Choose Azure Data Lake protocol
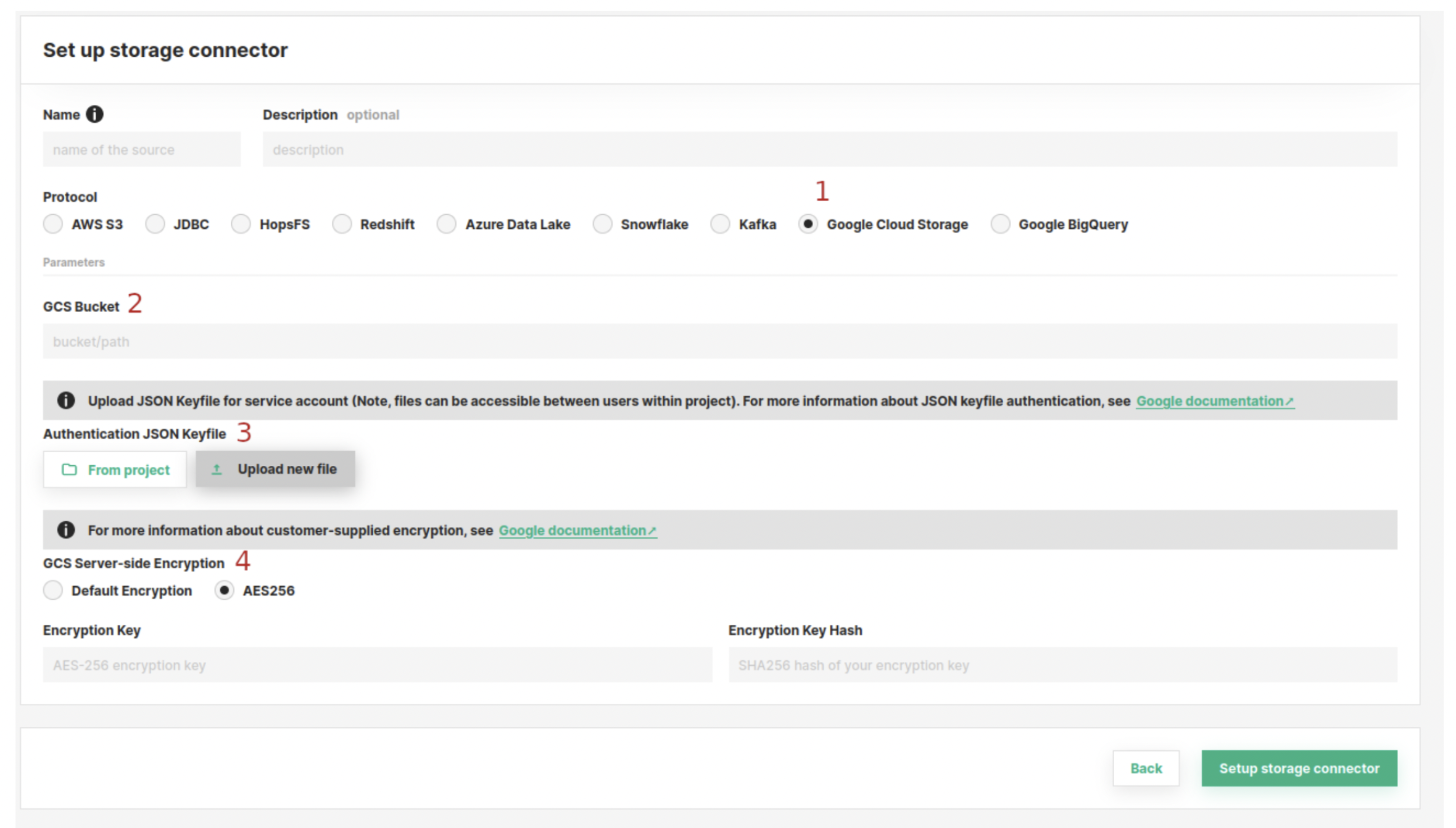 [x=446, y=224]
